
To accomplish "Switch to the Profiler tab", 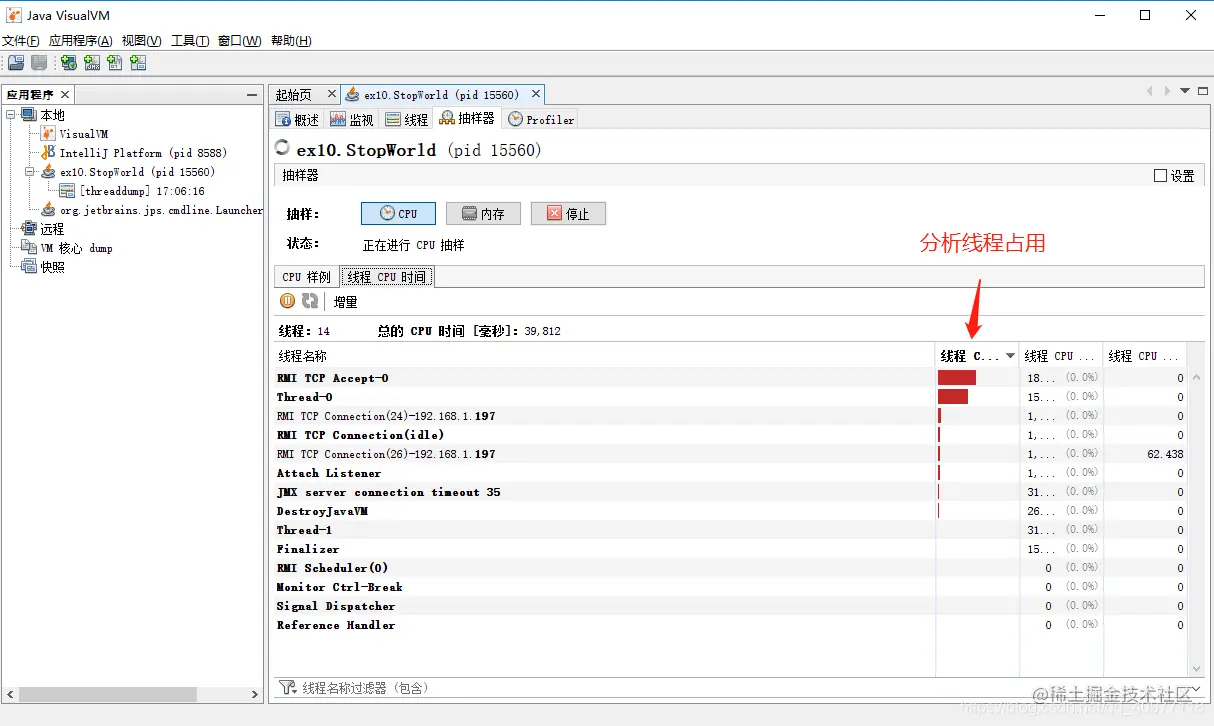I will [x=541, y=119].
